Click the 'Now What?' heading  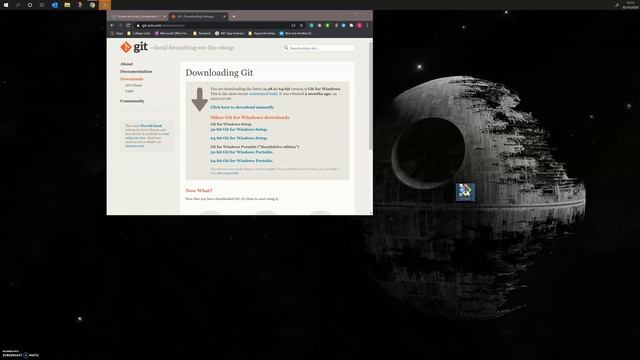199,191
